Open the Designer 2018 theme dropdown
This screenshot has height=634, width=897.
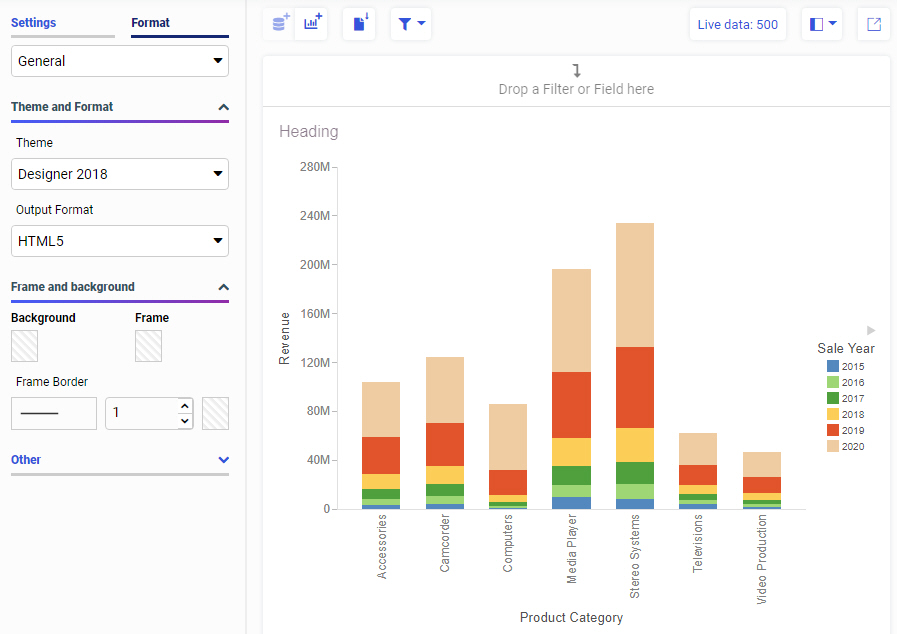pos(120,174)
